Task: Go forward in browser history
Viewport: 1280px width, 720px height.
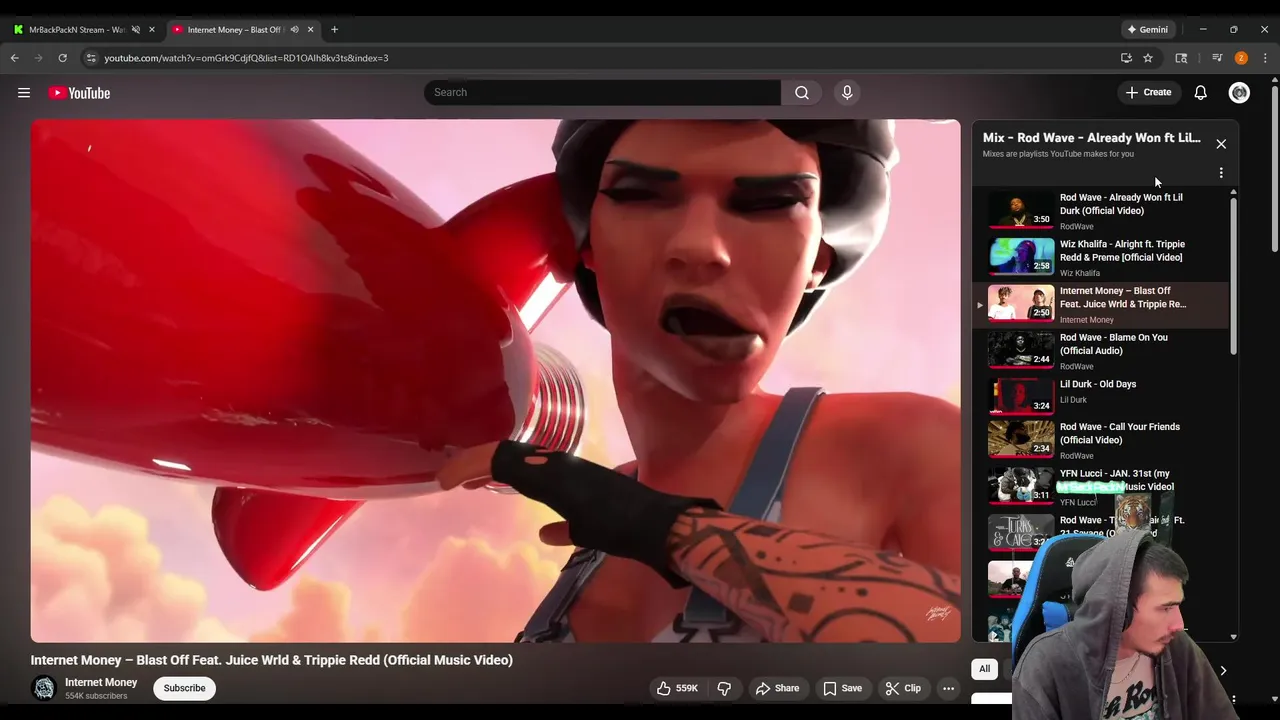Action: [x=39, y=58]
